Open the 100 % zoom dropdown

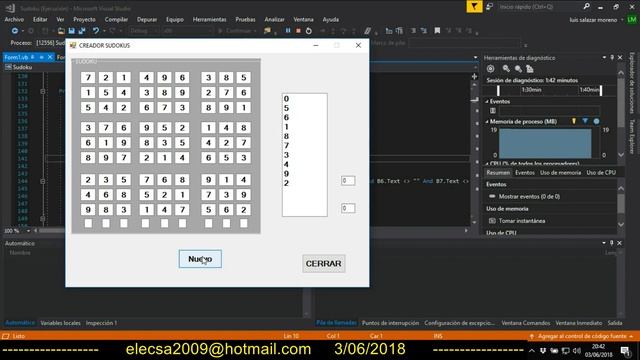click(x=28, y=231)
